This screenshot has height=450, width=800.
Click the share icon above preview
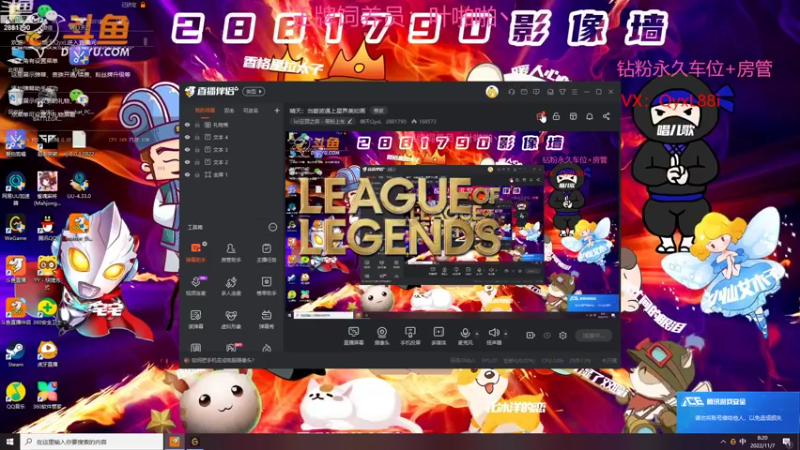(x=606, y=117)
